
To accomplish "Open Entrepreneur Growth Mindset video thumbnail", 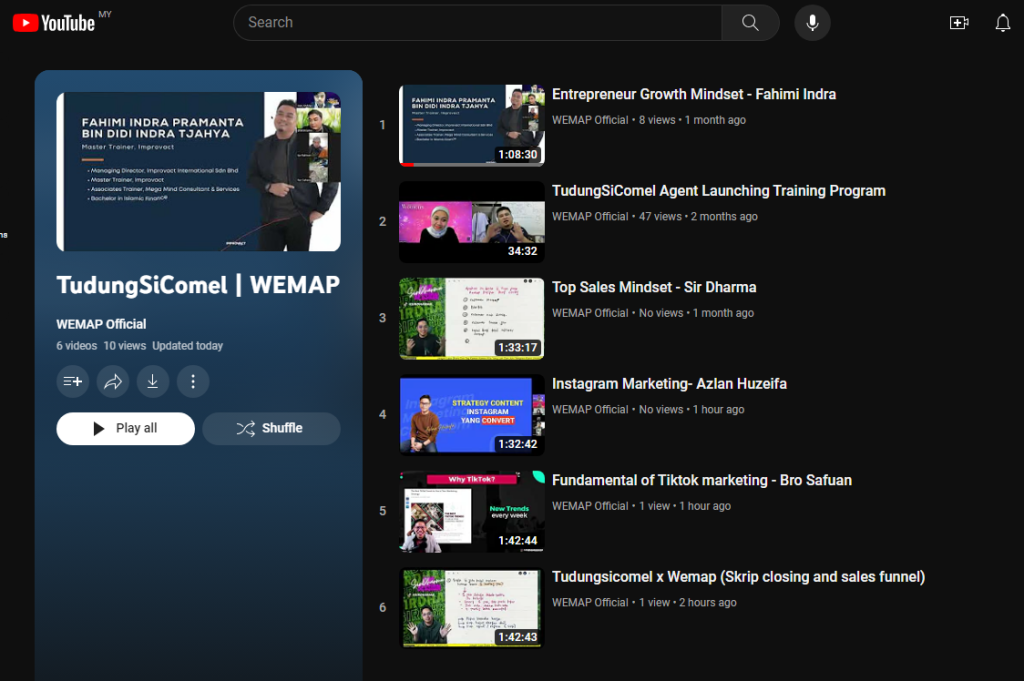I will click(x=472, y=125).
